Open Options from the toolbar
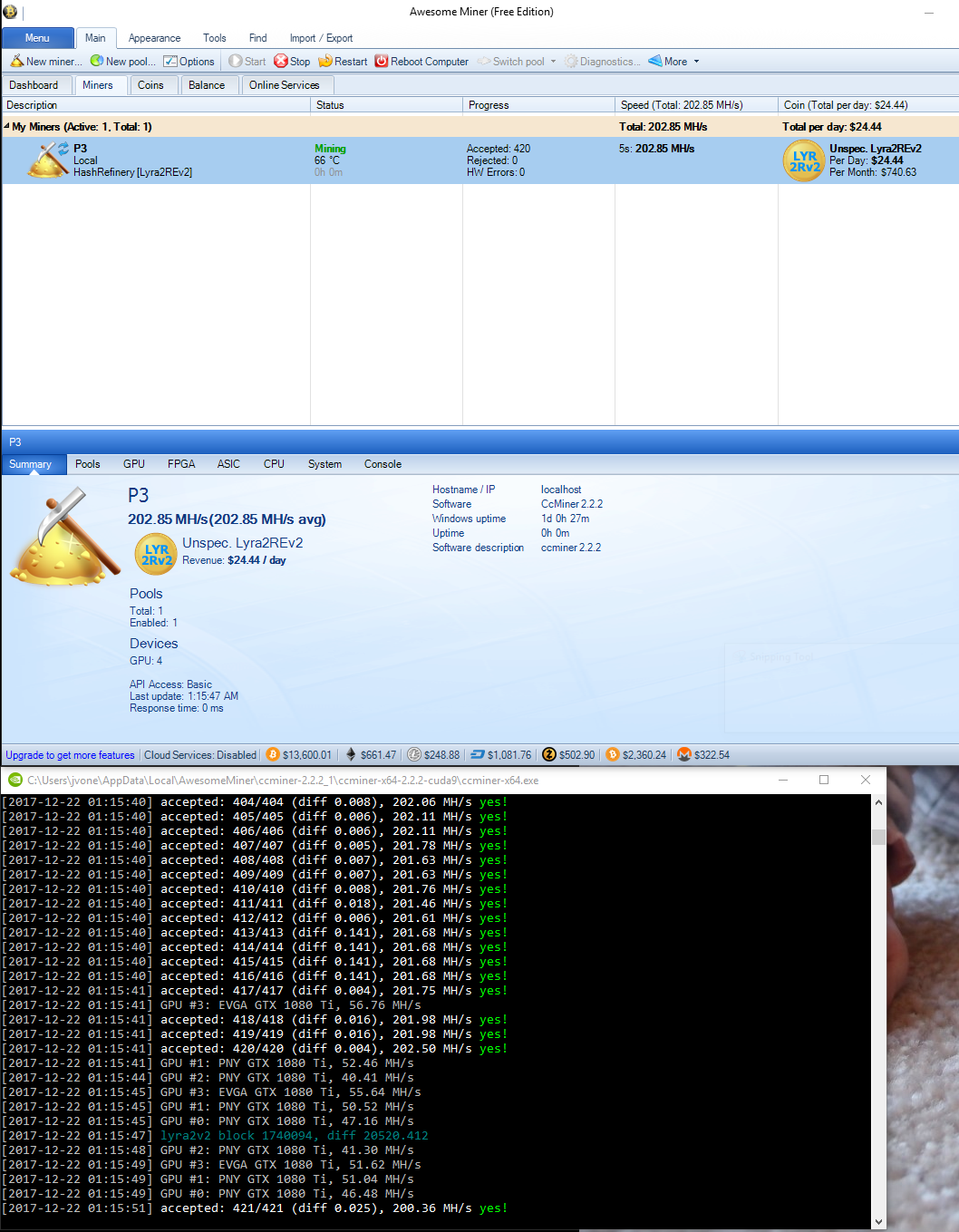This screenshot has height=1232, width=959. point(189,62)
